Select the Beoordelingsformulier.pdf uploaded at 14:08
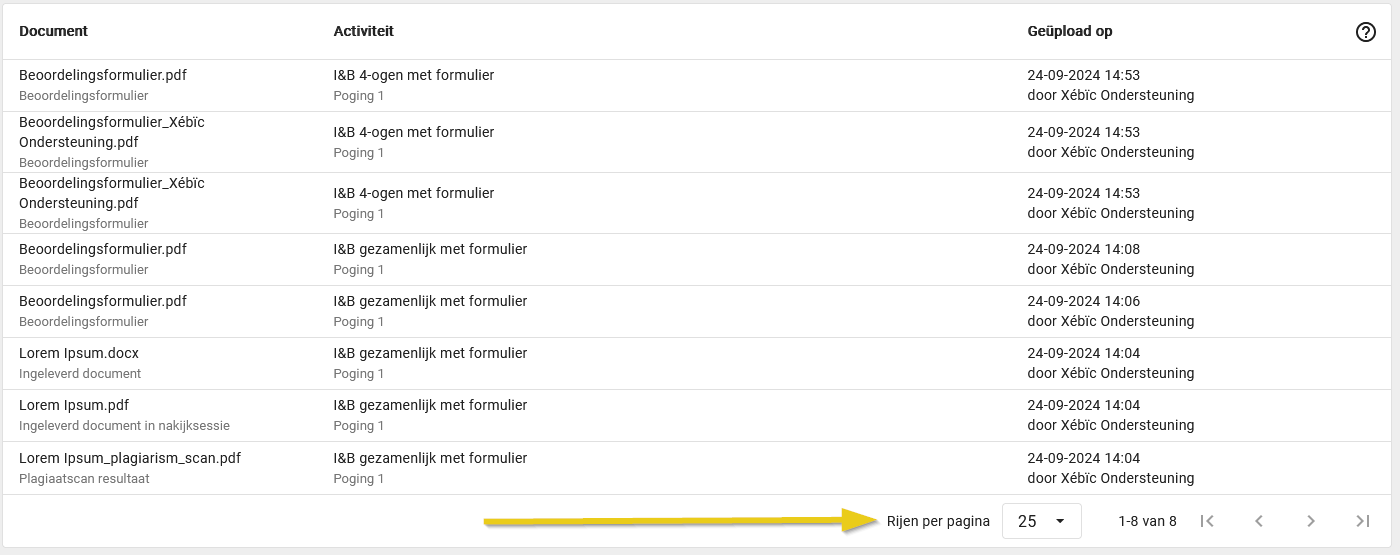The width and height of the screenshot is (1400, 555). [x=103, y=249]
